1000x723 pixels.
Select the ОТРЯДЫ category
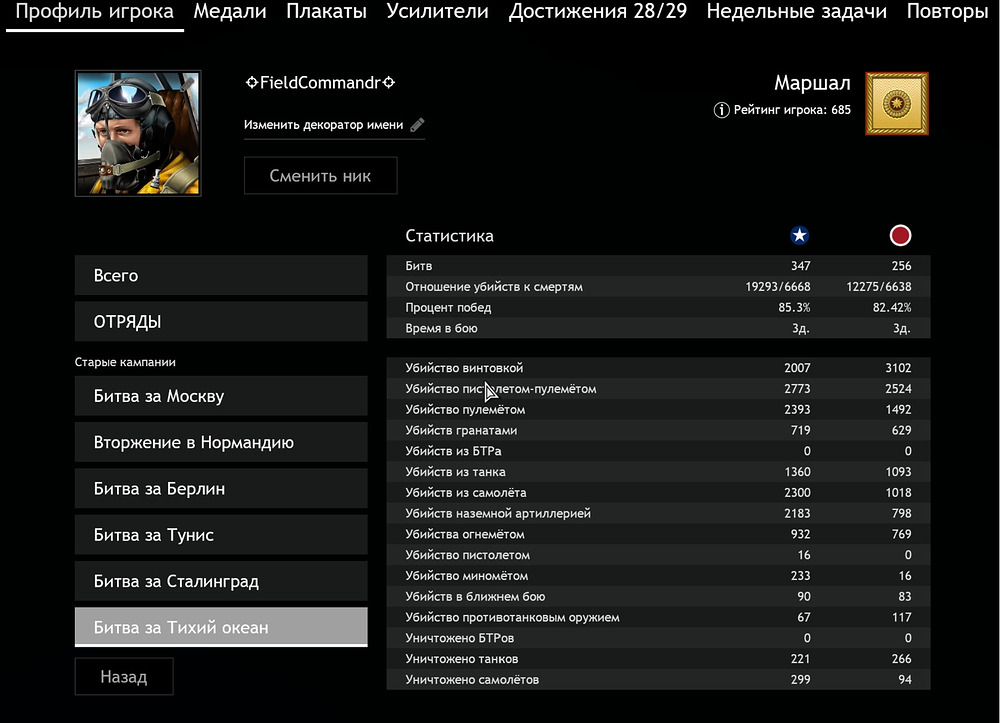click(221, 322)
